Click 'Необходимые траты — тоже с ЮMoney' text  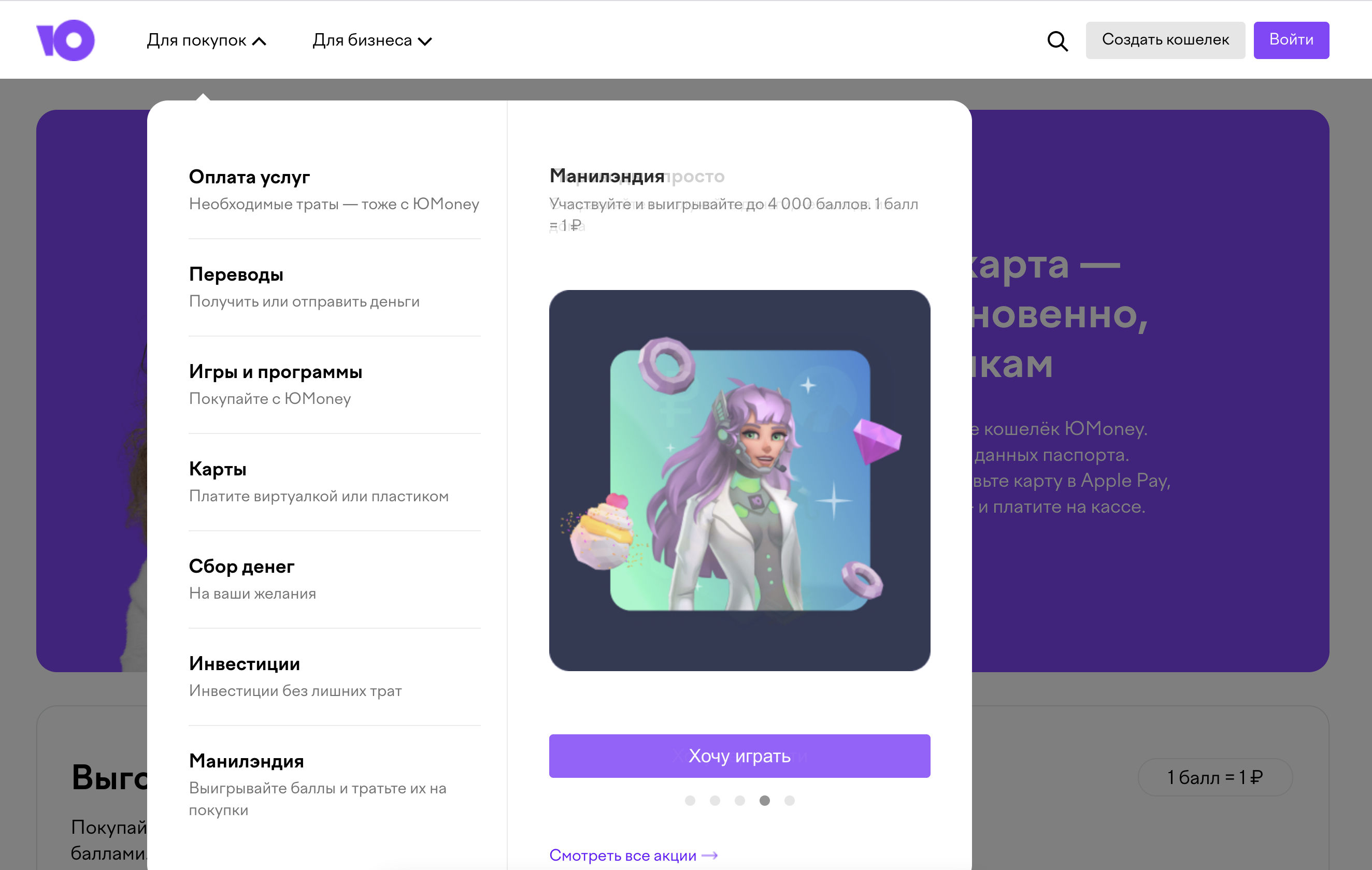point(334,204)
